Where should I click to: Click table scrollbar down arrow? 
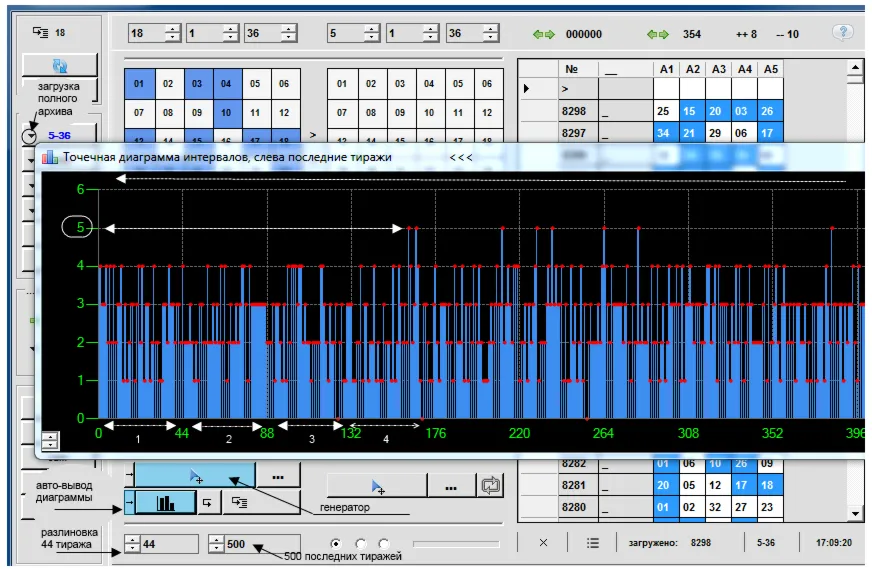[855, 513]
